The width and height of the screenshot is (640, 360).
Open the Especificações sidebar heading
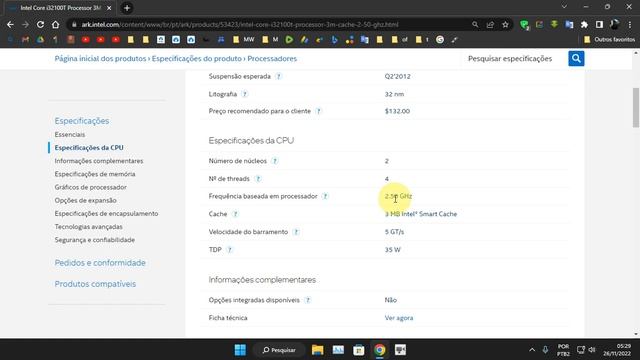click(82, 121)
